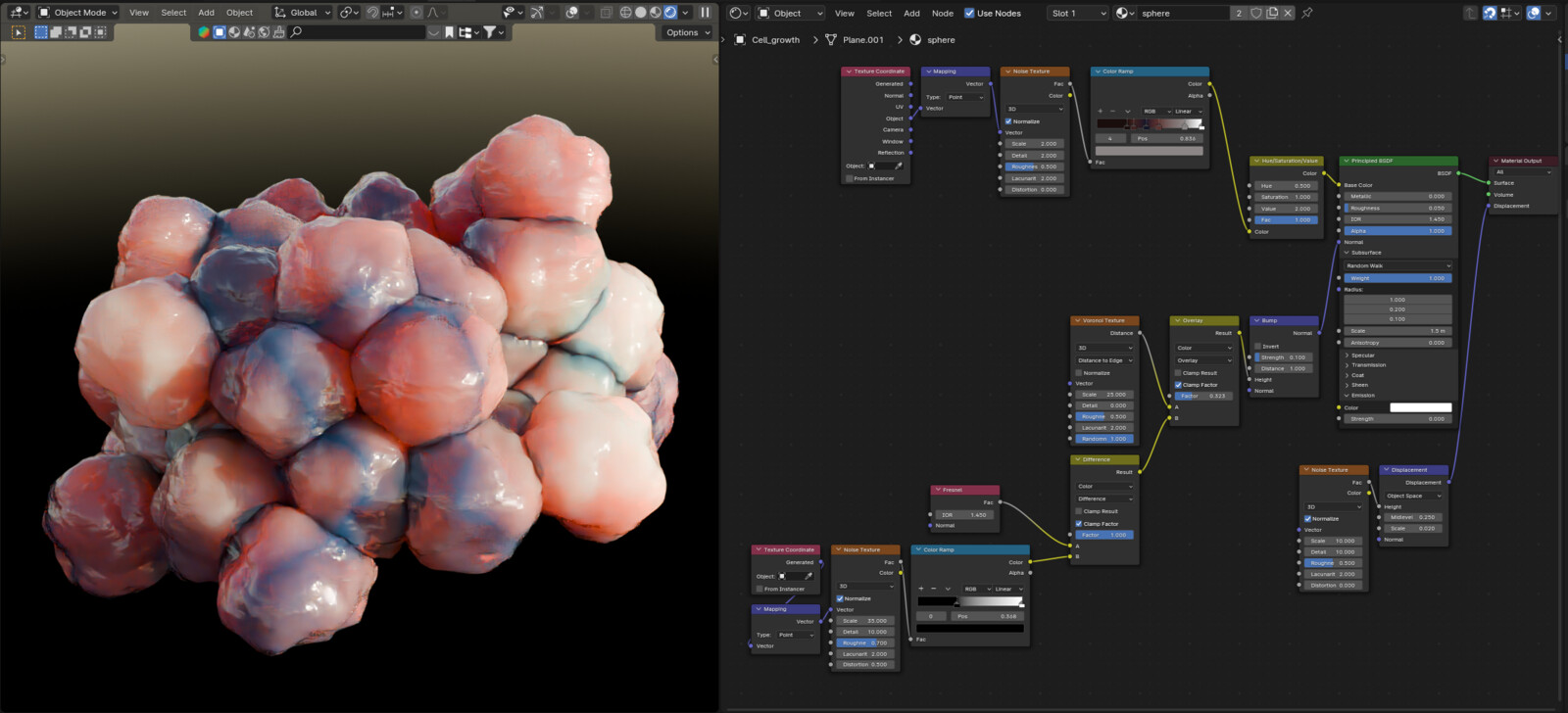
Task: Open the Random Walk subsurface method dropdown
Action: [x=1397, y=265]
